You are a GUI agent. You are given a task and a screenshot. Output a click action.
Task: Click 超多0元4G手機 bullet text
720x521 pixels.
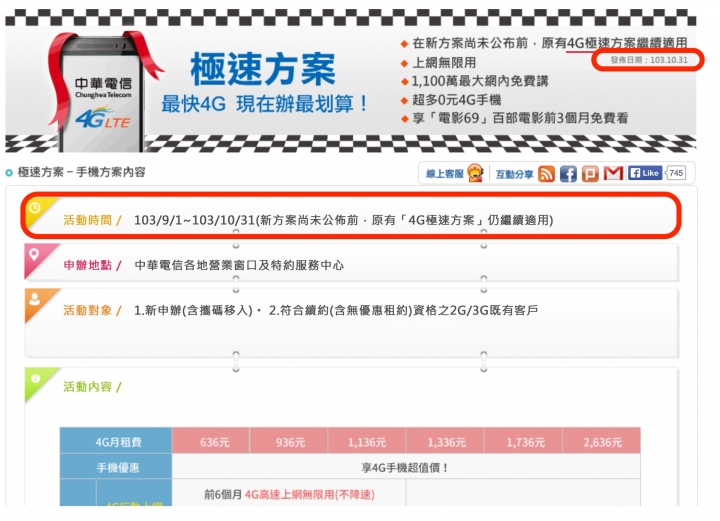[456, 100]
